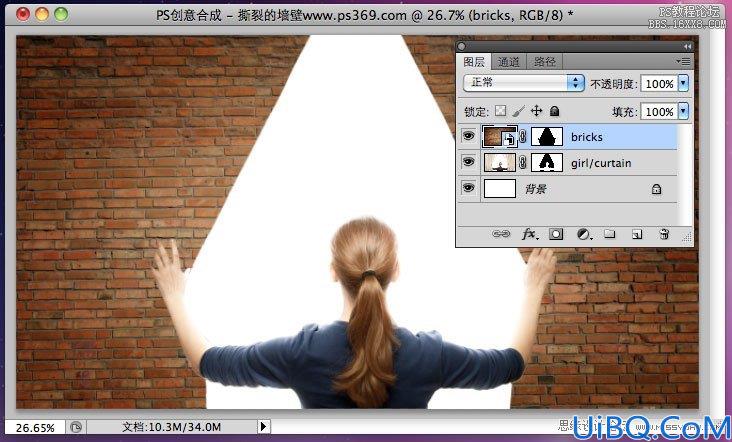Select the girl/curtain layer thumbnail
This screenshot has width=732, height=442.
pos(500,162)
